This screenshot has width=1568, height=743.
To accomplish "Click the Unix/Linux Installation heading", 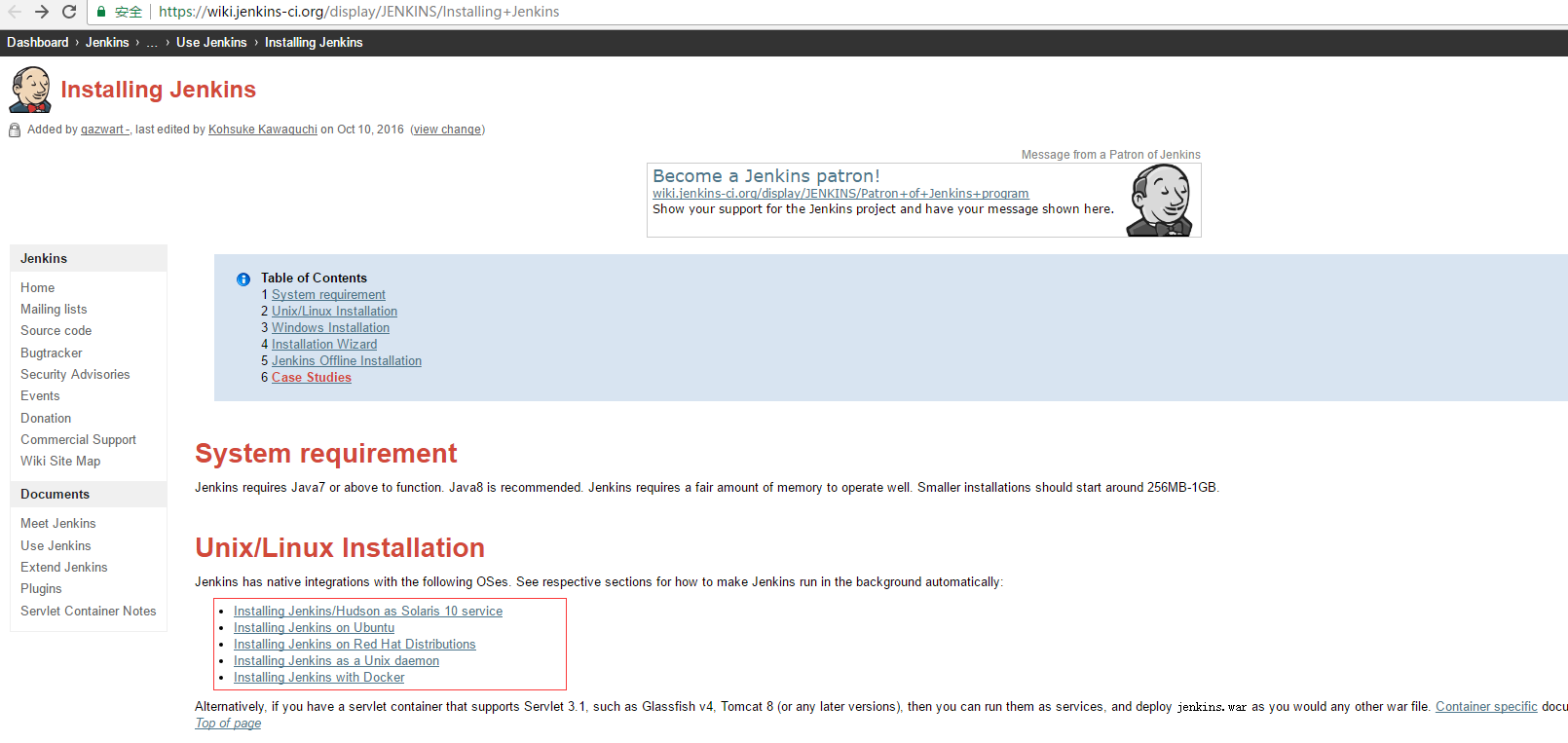I will coord(340,548).
